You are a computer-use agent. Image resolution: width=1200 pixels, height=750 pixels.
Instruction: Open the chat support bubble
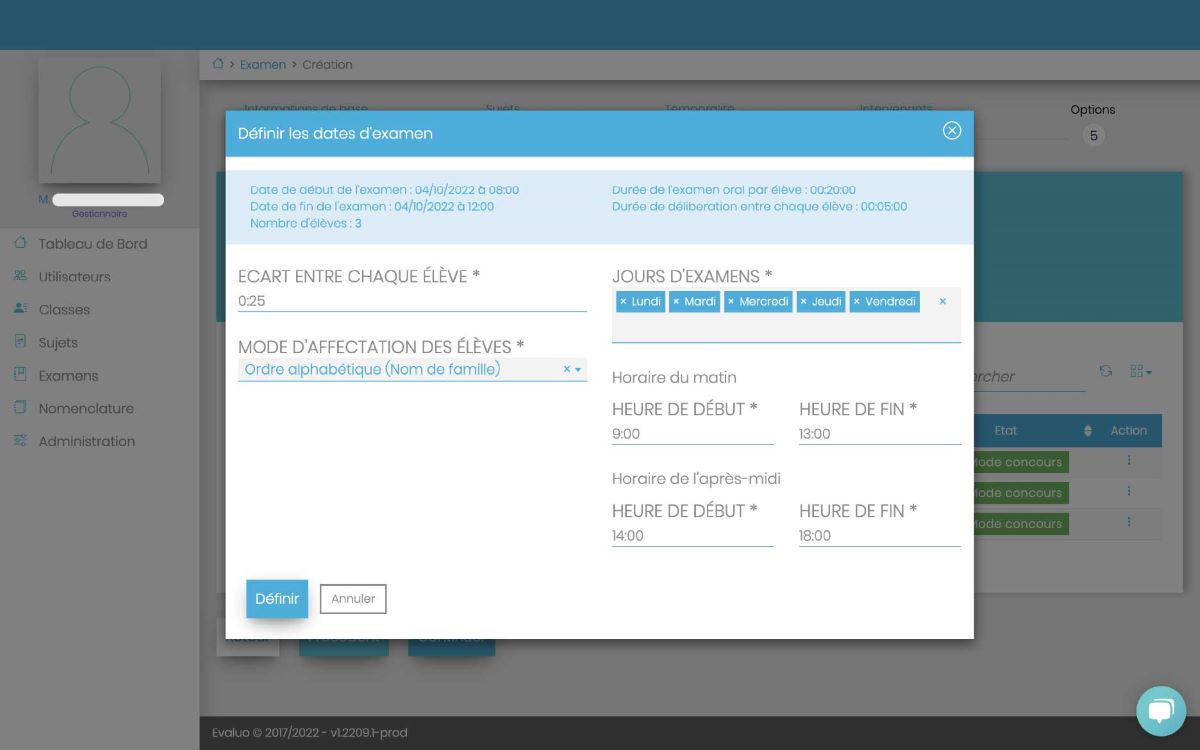click(1160, 711)
